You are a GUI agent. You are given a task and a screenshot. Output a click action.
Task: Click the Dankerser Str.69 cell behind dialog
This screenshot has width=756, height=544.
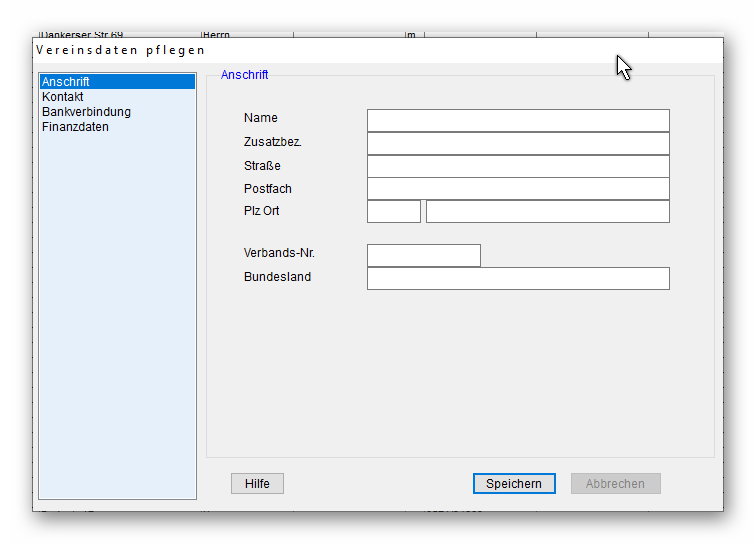[81, 35]
